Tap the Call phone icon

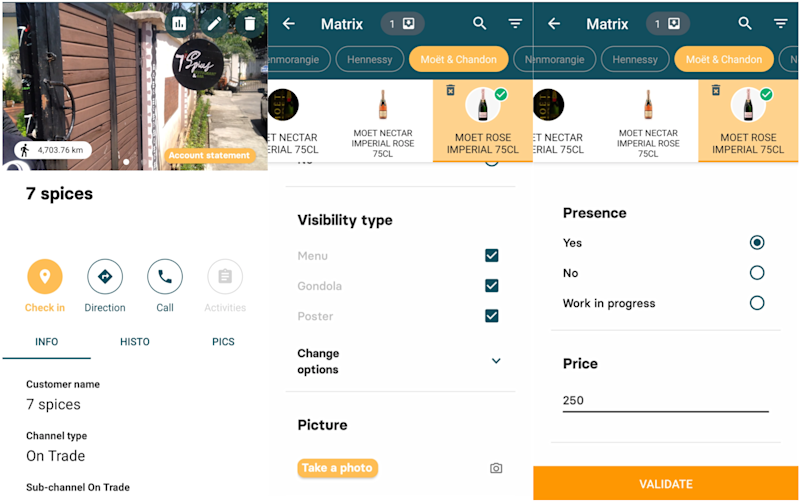[x=165, y=277]
